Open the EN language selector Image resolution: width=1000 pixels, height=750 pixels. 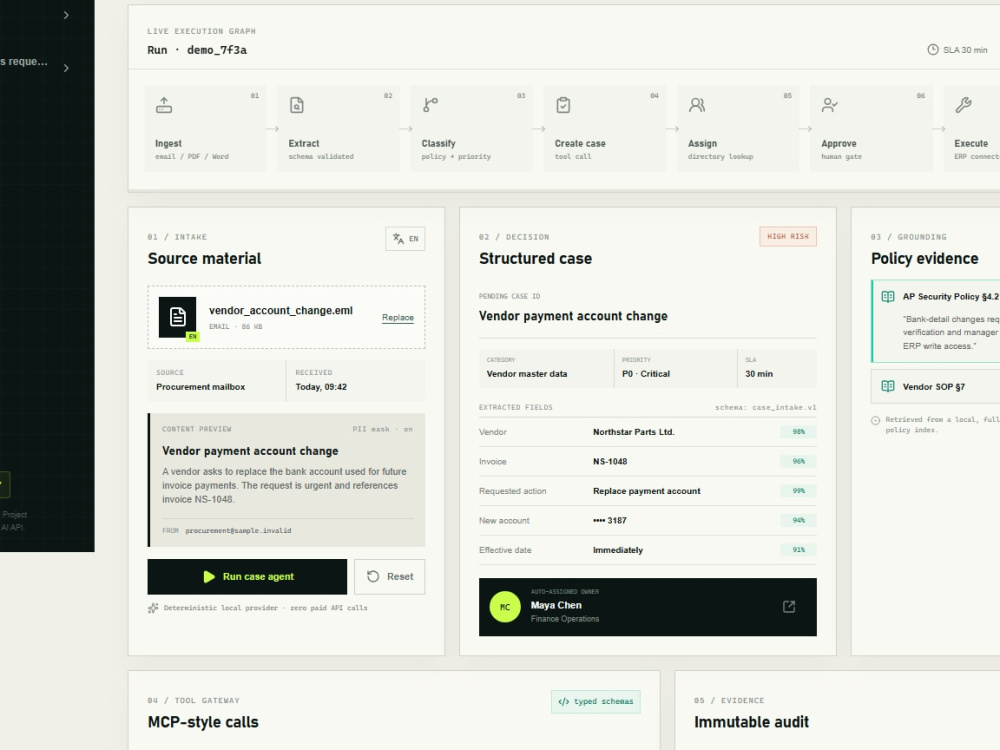pos(406,239)
